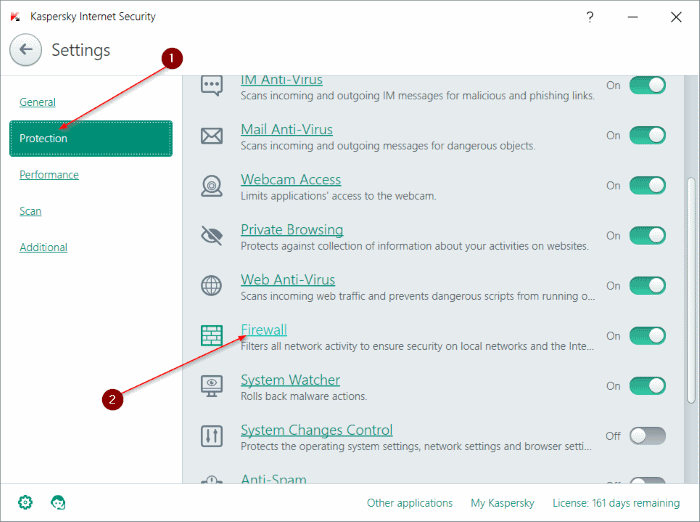Open support via the headset agent icon
Screen dimensions: 700x522
(58, 502)
